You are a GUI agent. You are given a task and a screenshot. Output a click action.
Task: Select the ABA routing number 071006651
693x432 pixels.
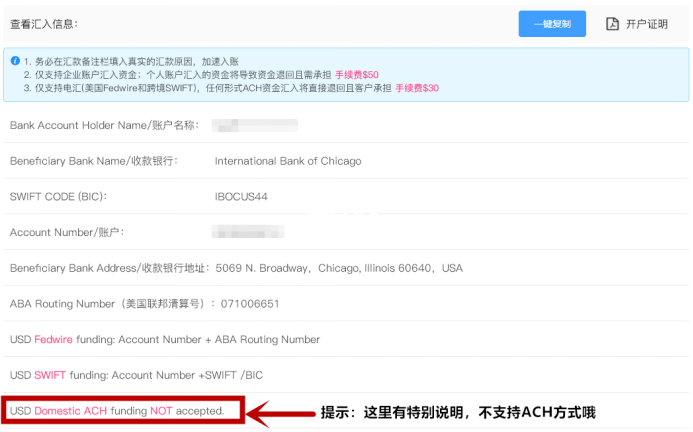(250, 304)
